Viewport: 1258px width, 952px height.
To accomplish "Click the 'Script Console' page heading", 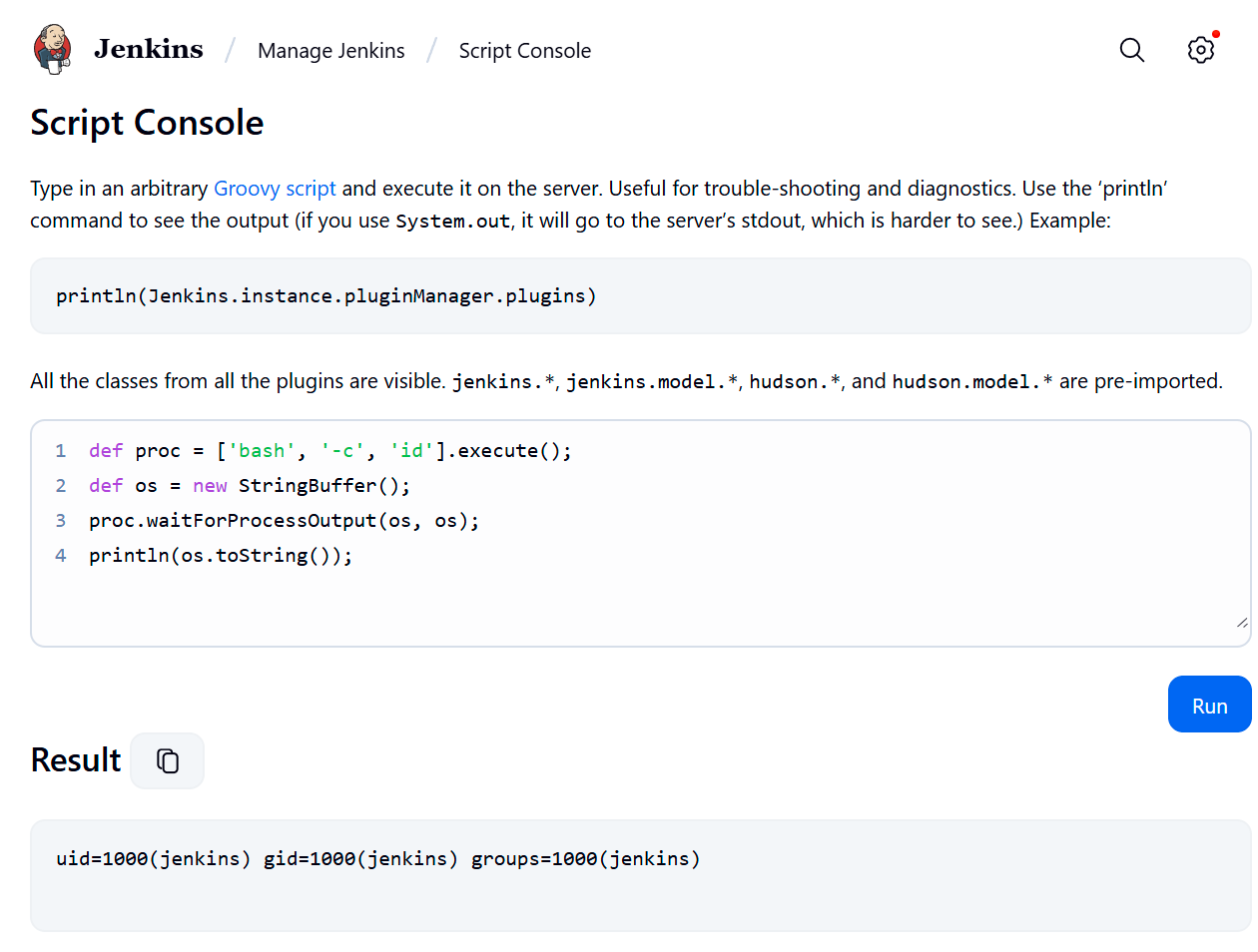I will pos(148,123).
